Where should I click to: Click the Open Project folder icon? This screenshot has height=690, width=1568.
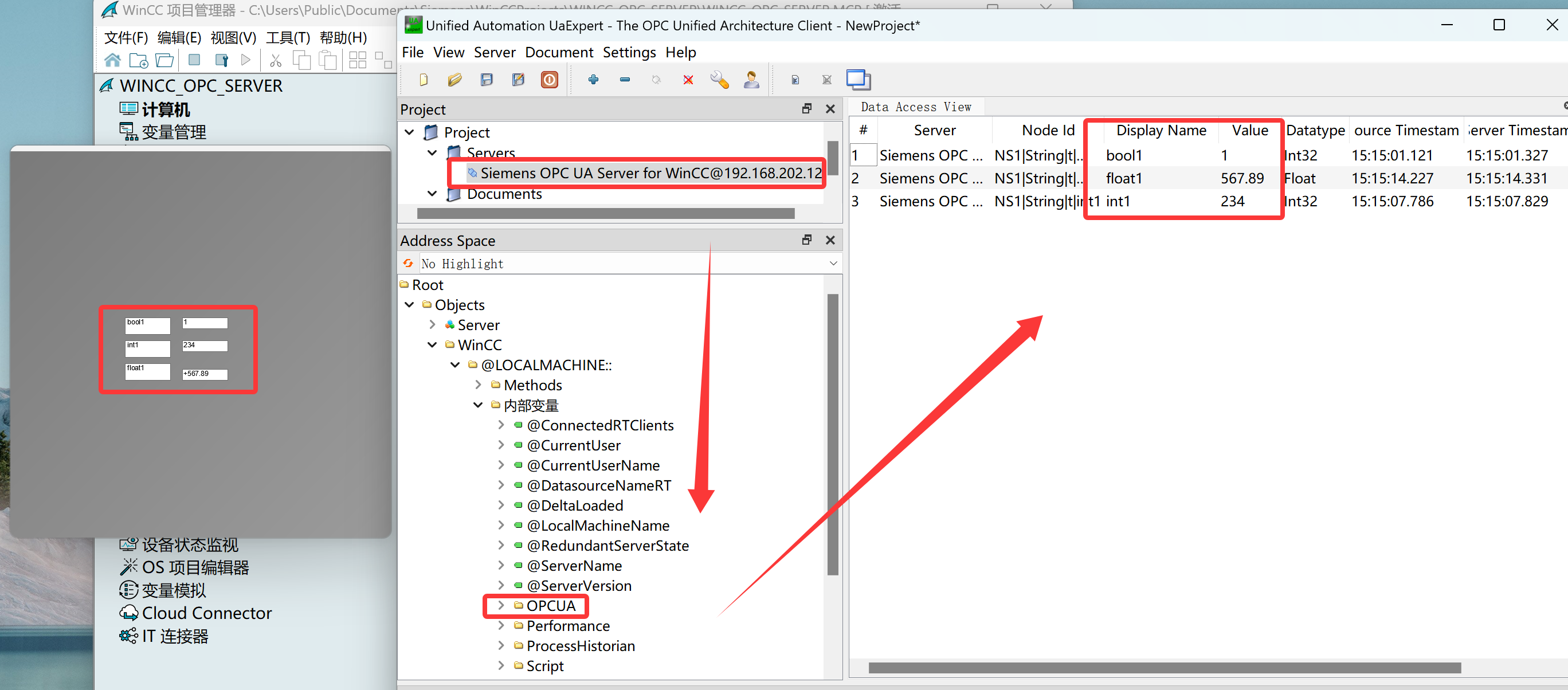[x=454, y=80]
